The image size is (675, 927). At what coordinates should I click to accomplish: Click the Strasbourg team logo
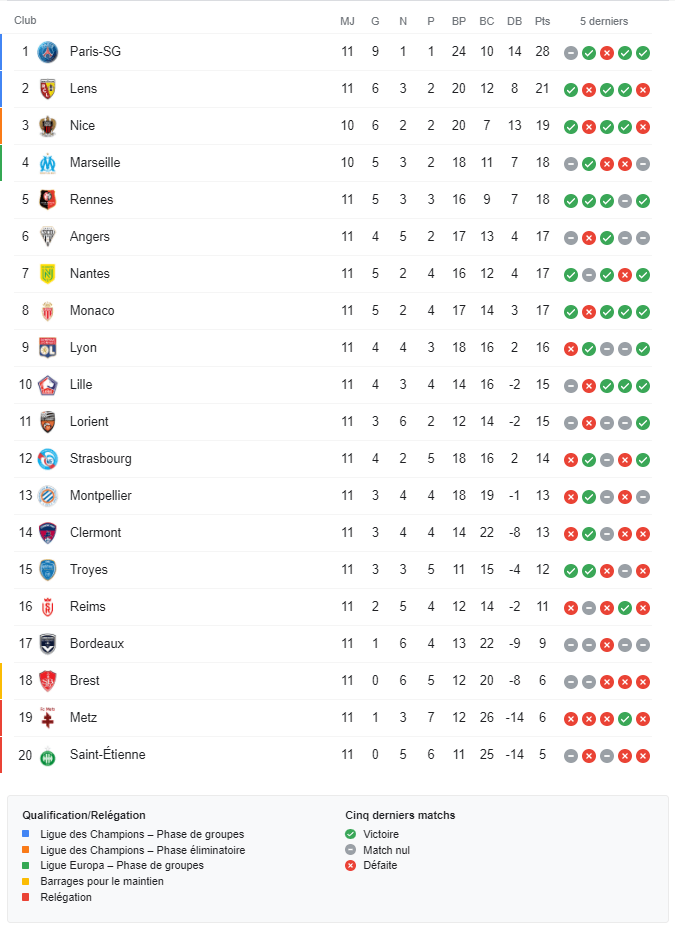coord(47,459)
